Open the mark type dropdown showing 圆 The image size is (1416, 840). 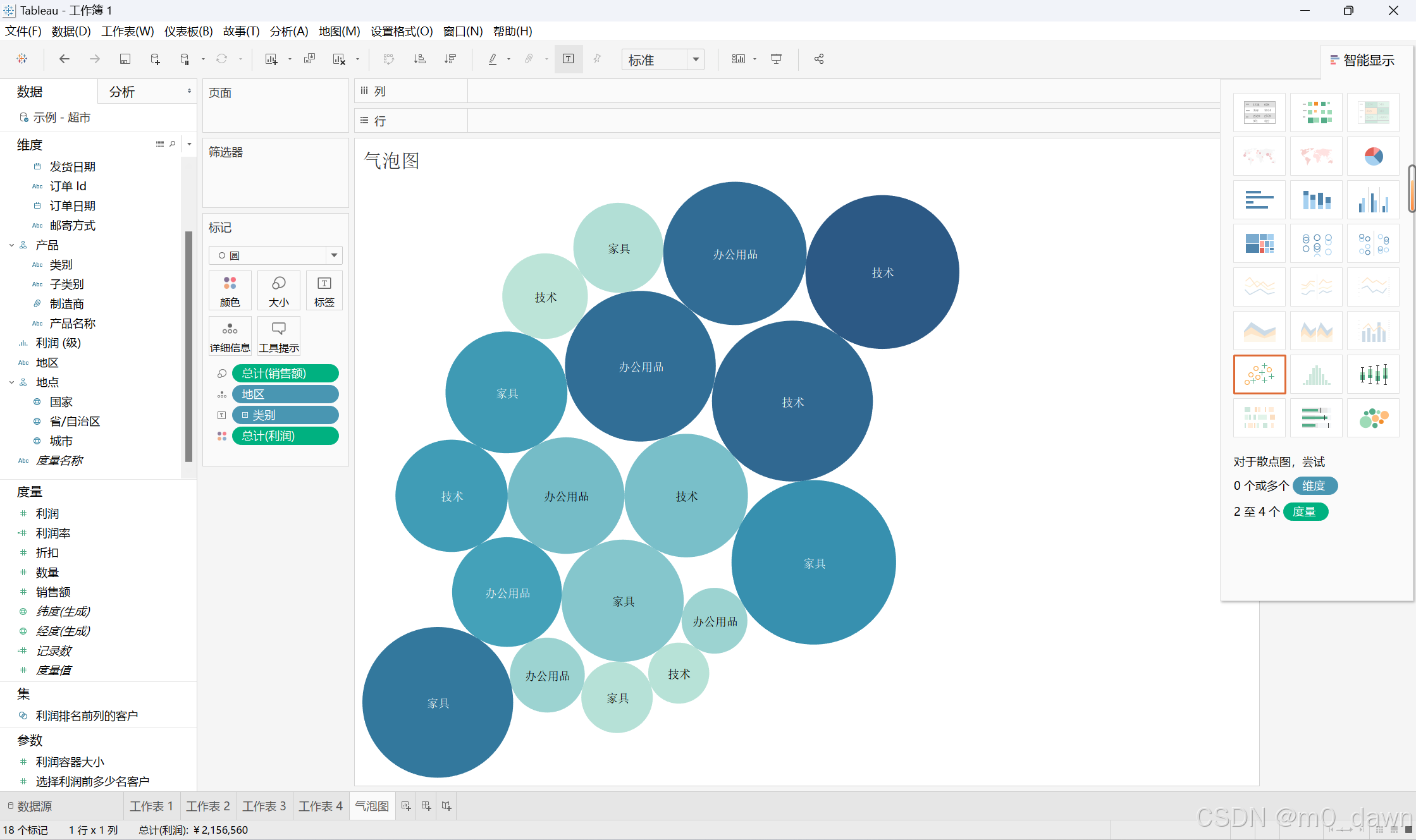click(275, 255)
